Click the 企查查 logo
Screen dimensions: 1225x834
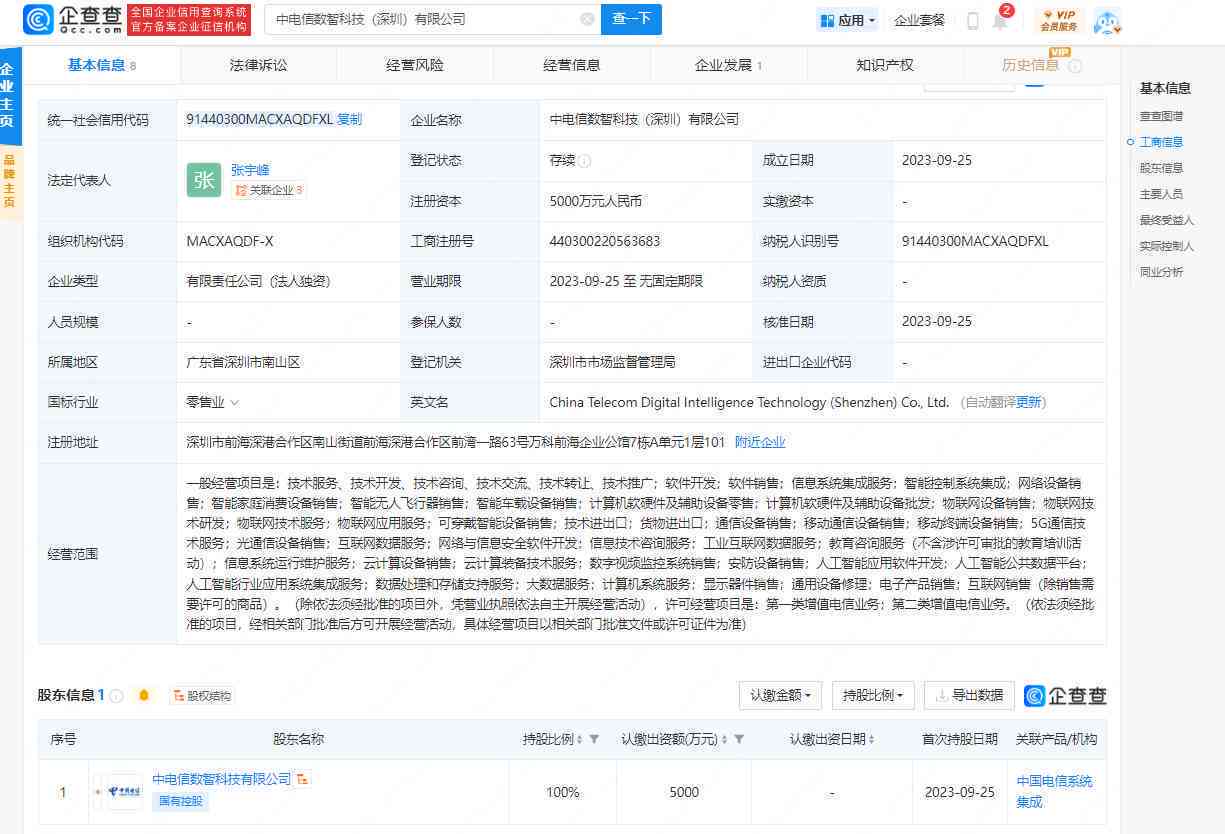[x=73, y=18]
